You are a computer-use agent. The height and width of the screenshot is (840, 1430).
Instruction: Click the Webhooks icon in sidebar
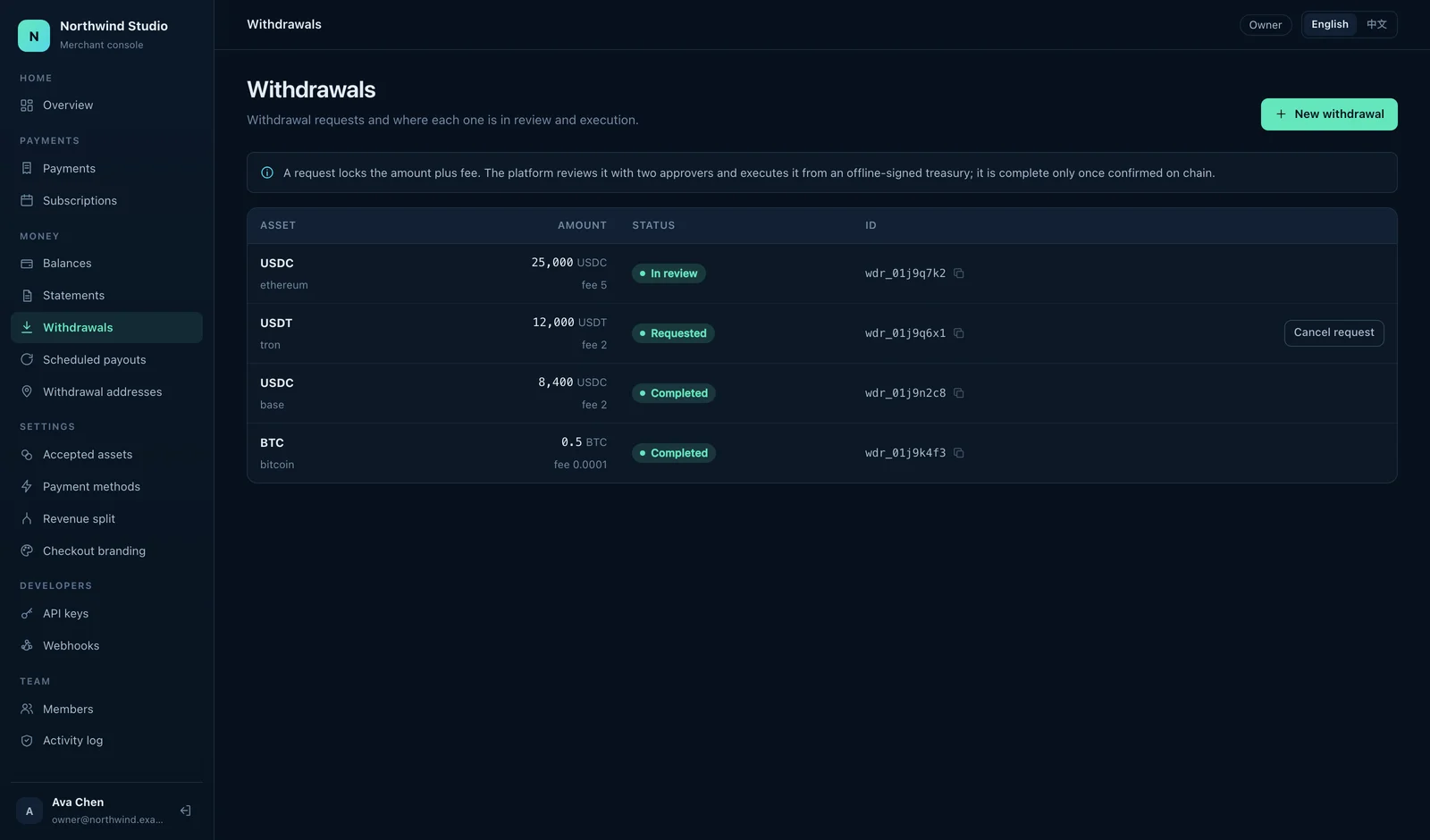point(27,646)
